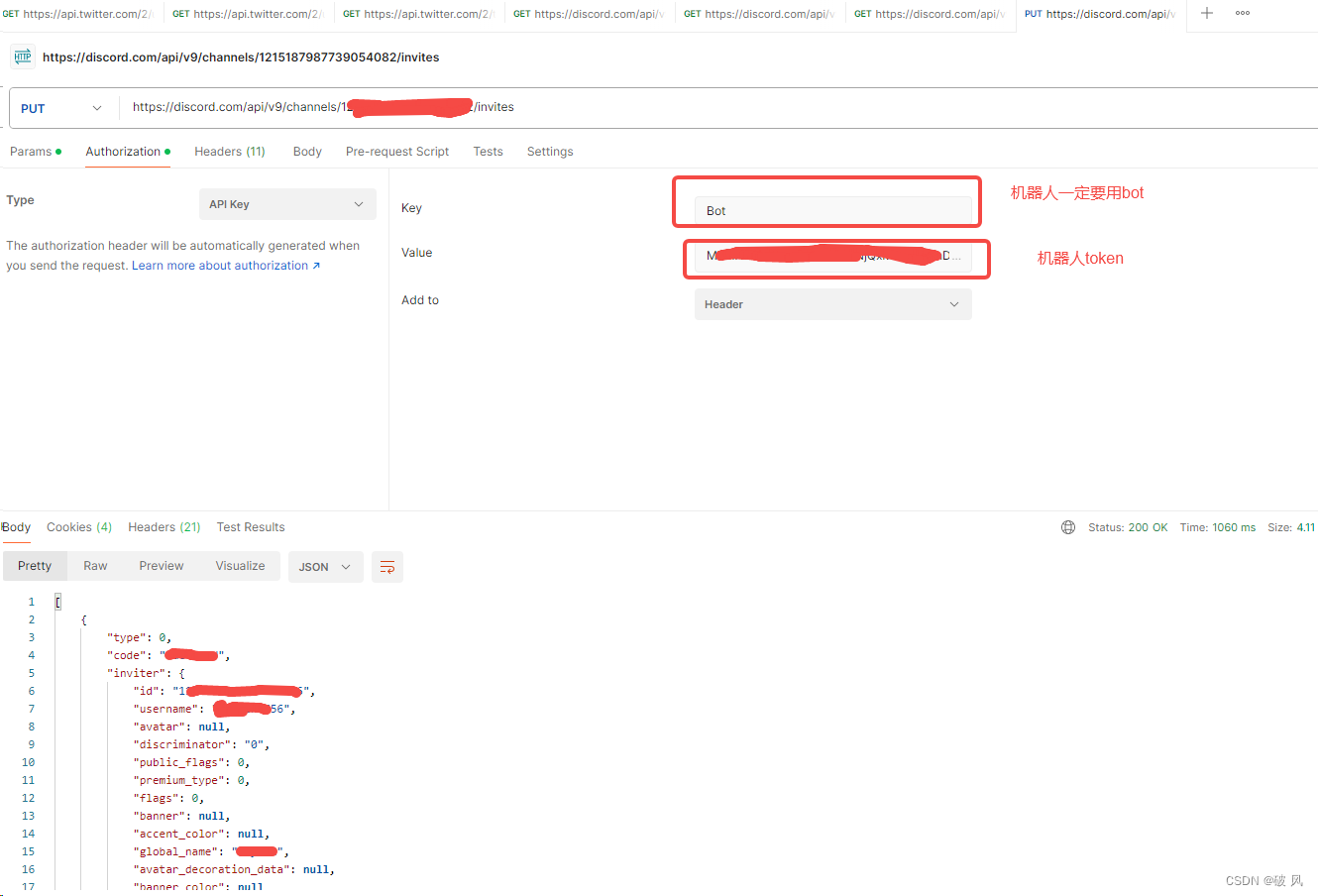The image size is (1318, 896).
Task: Open the Test Results tab
Action: click(x=251, y=527)
